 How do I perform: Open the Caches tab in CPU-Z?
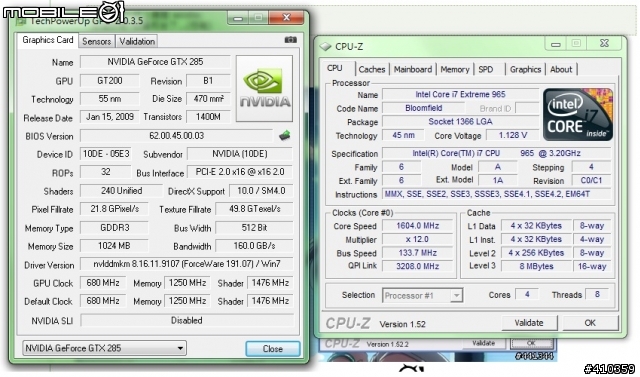(372, 69)
